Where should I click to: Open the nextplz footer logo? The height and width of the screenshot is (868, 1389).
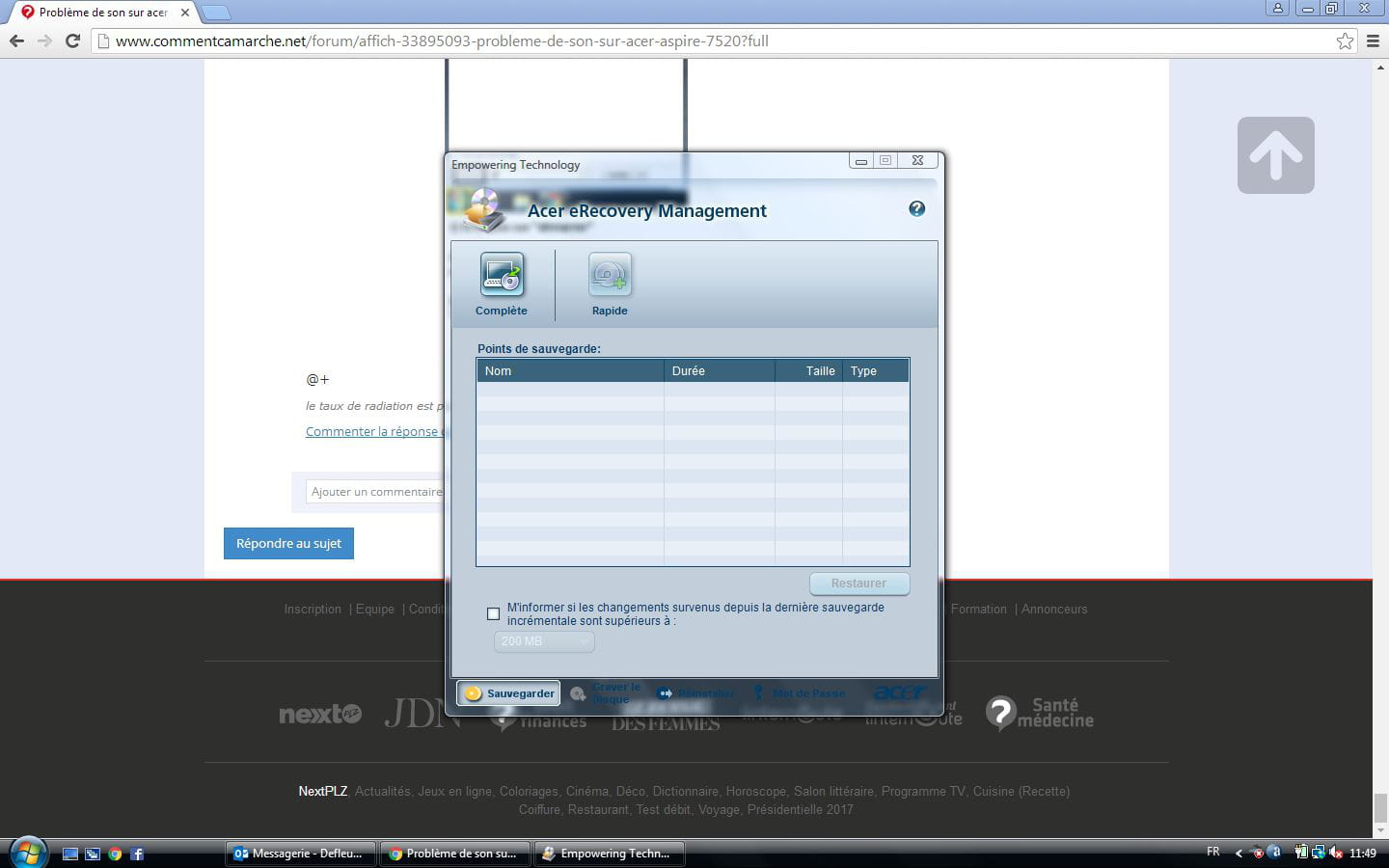point(320,714)
